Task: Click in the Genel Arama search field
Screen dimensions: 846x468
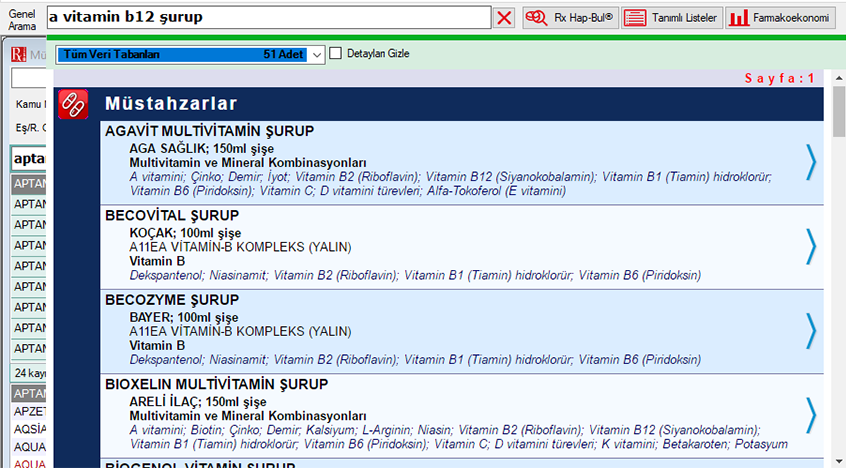Action: tap(268, 18)
